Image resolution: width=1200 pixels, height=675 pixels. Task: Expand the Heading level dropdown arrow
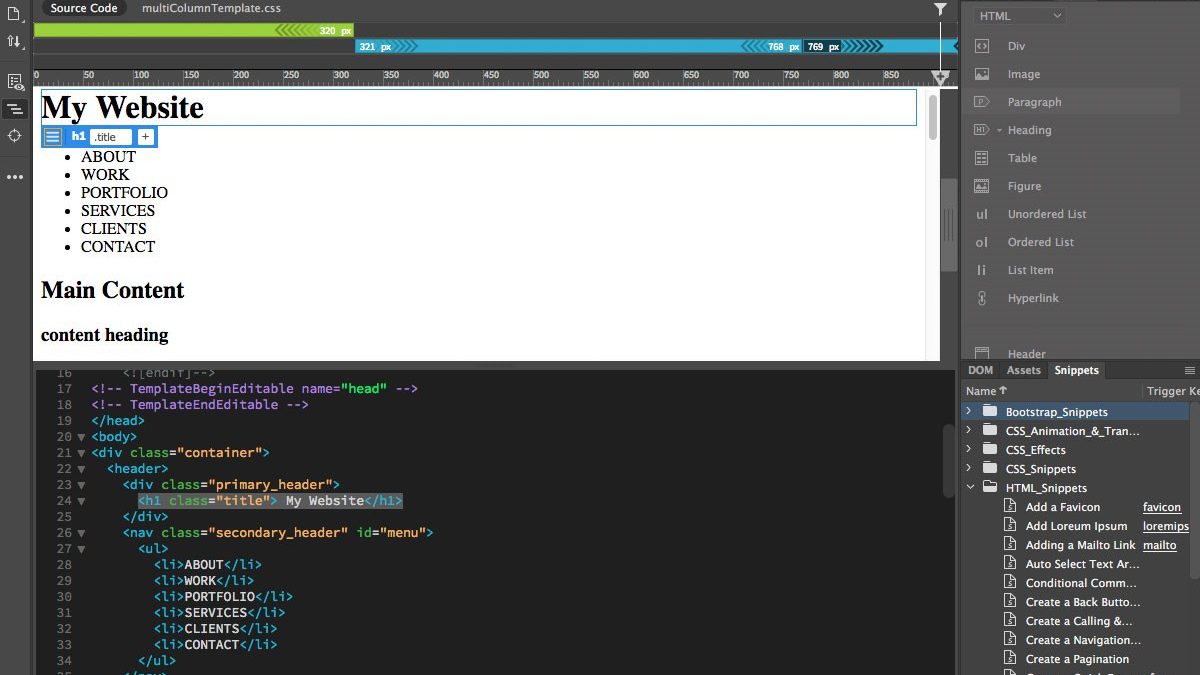pos(999,130)
